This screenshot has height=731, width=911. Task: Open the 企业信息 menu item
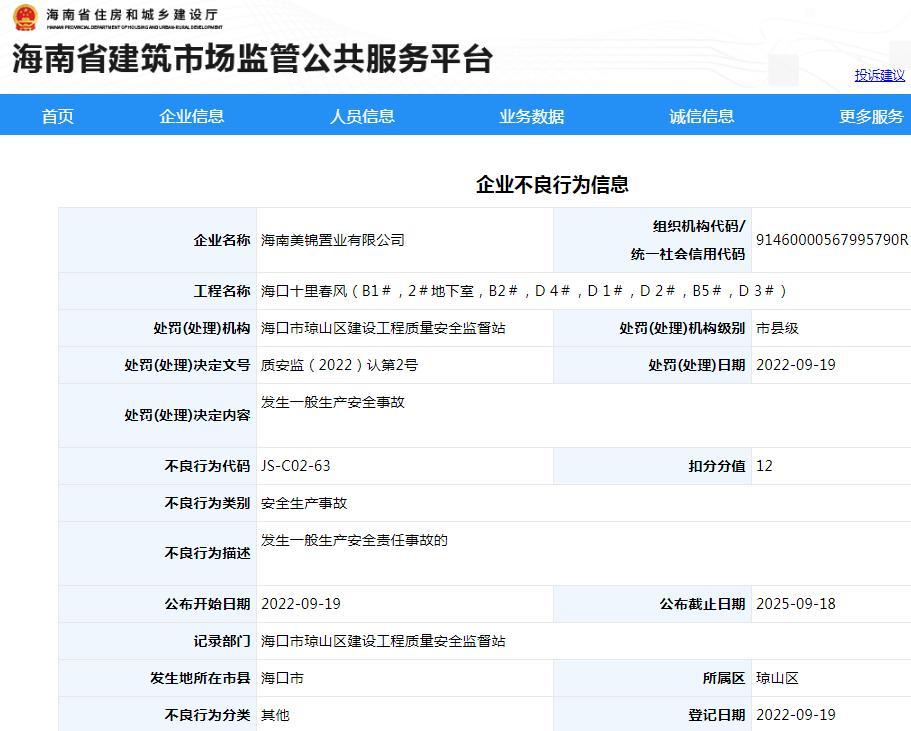click(192, 116)
